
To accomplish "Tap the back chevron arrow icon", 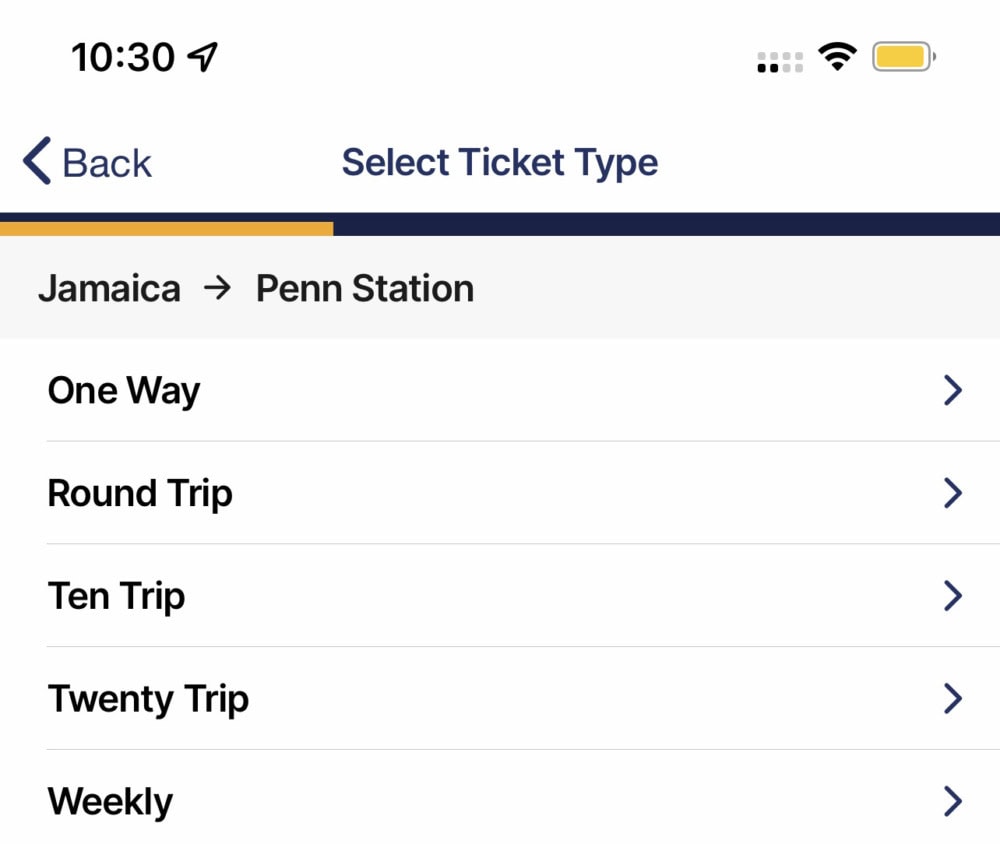I will pyautogui.click(x=37, y=161).
